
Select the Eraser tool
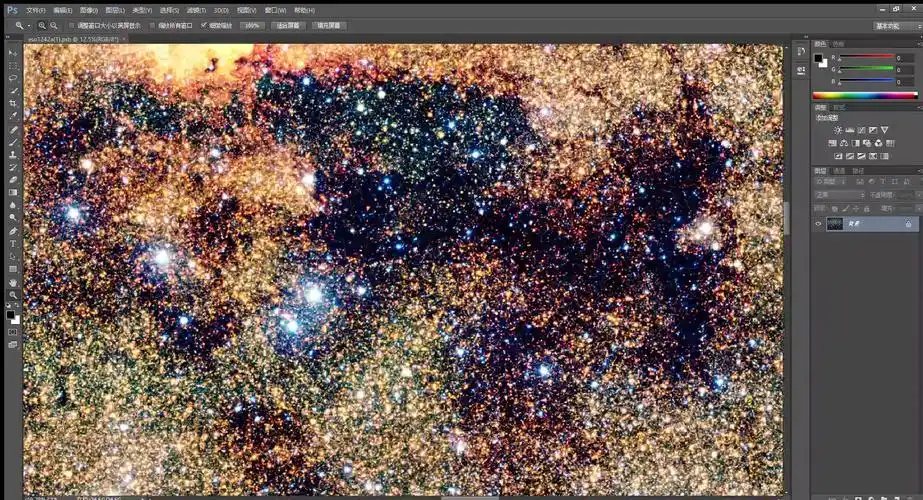pos(13,180)
